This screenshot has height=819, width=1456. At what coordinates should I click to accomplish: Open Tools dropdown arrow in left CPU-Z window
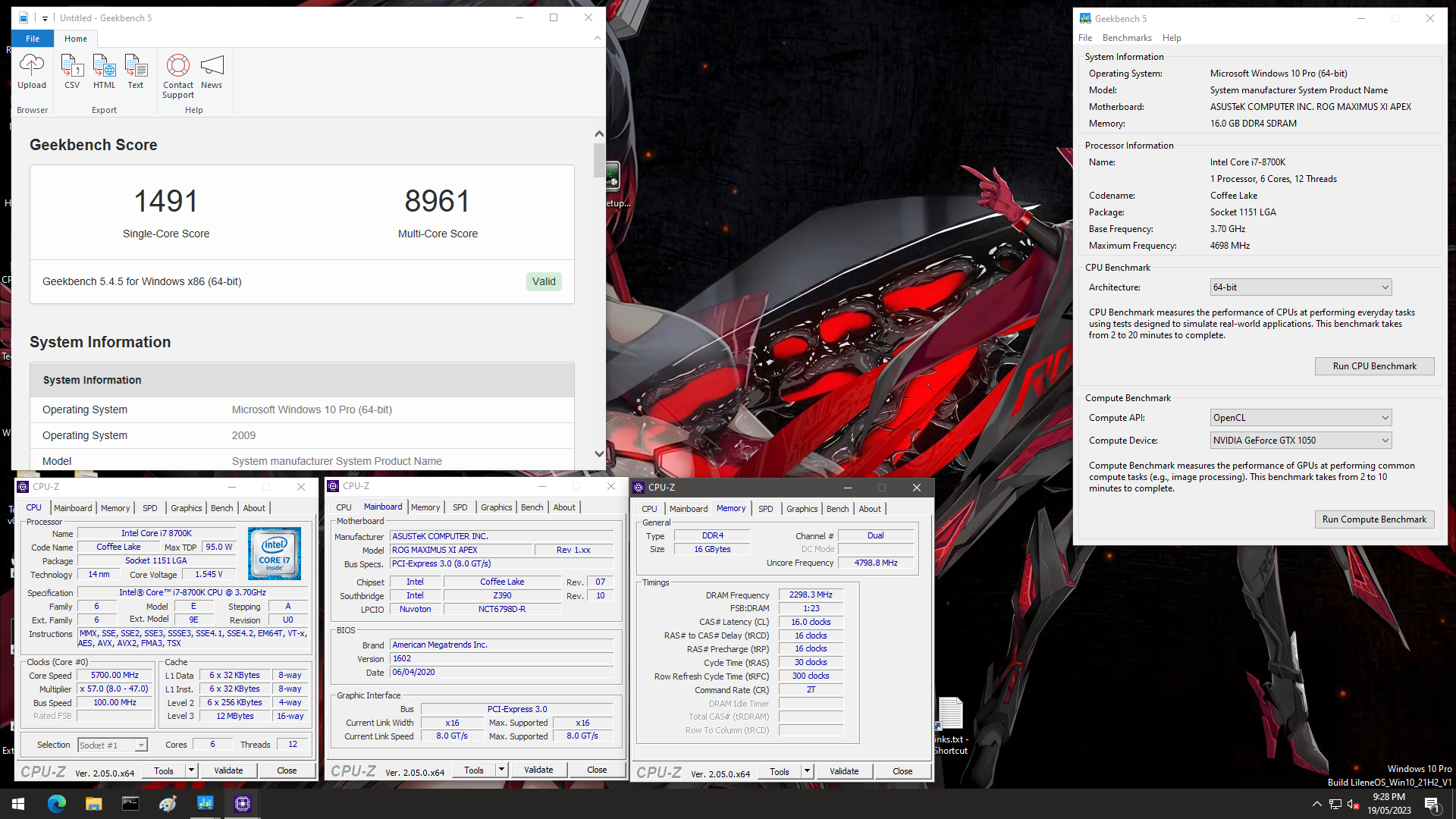[191, 770]
